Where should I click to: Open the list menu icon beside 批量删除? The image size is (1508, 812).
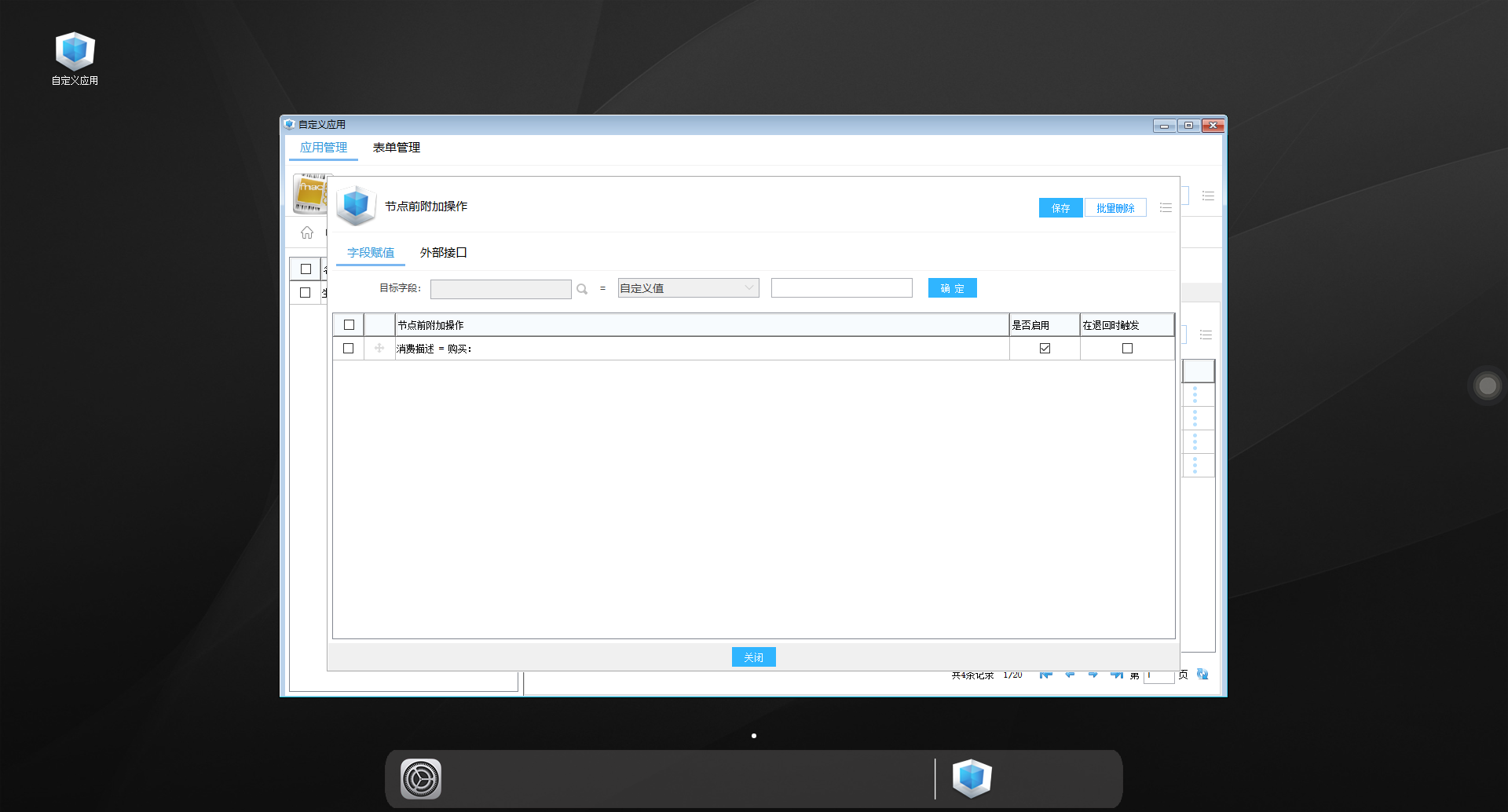pyautogui.click(x=1166, y=208)
